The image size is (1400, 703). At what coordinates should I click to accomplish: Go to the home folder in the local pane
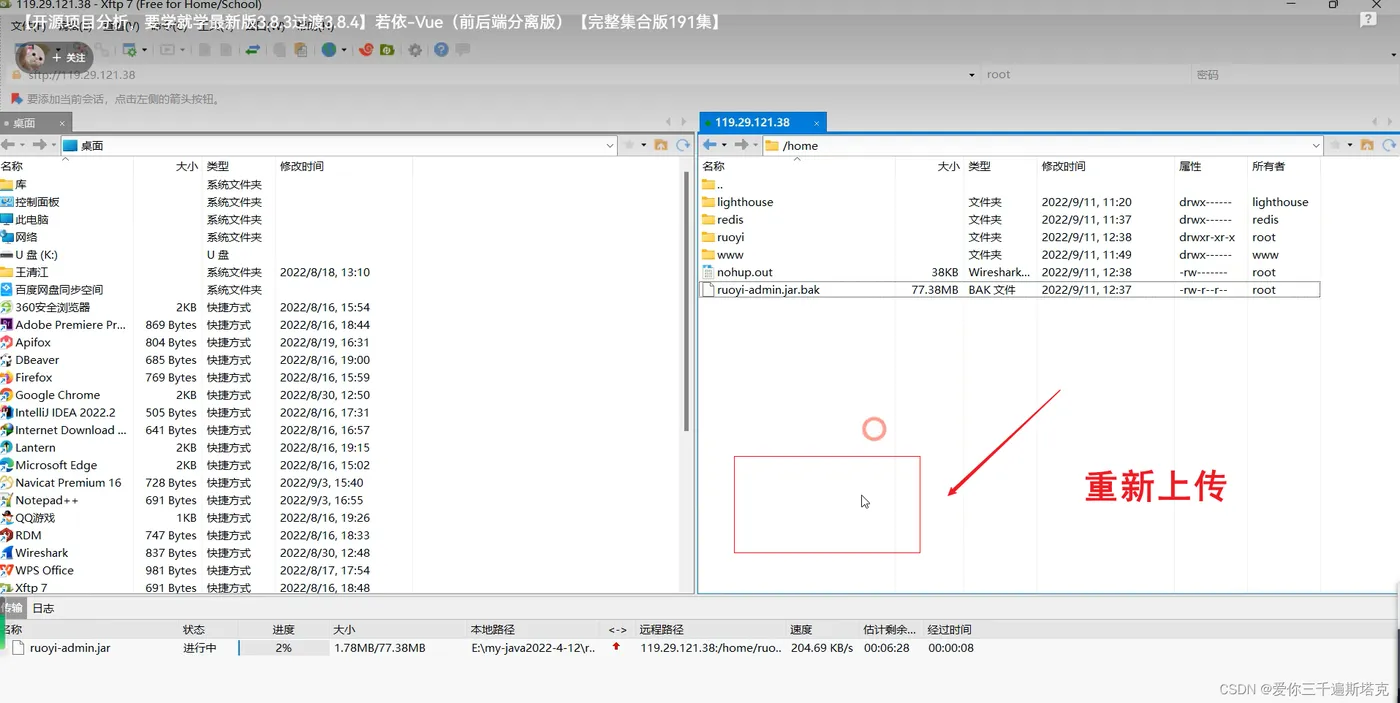[x=661, y=145]
